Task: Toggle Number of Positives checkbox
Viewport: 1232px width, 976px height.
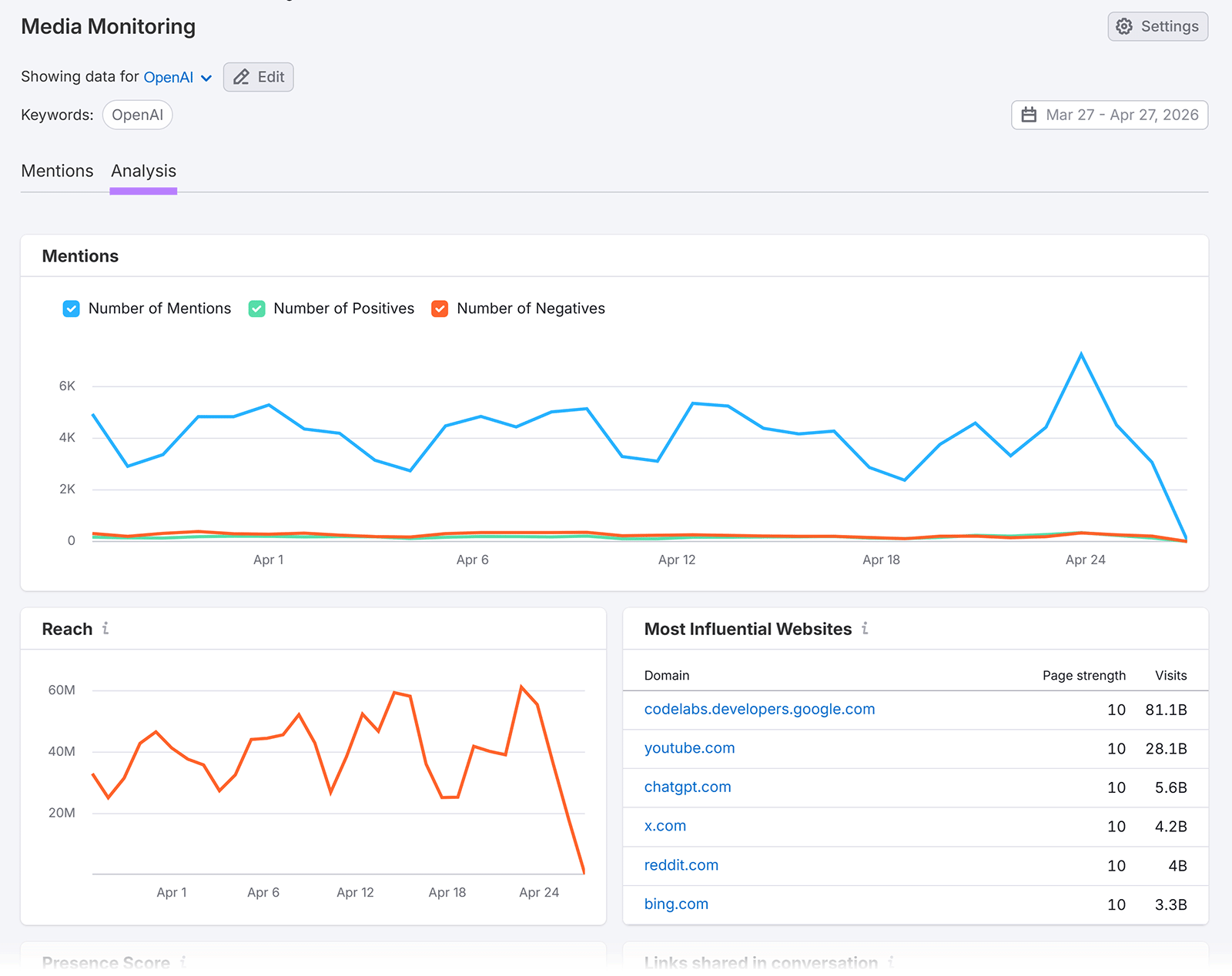Action: [256, 309]
